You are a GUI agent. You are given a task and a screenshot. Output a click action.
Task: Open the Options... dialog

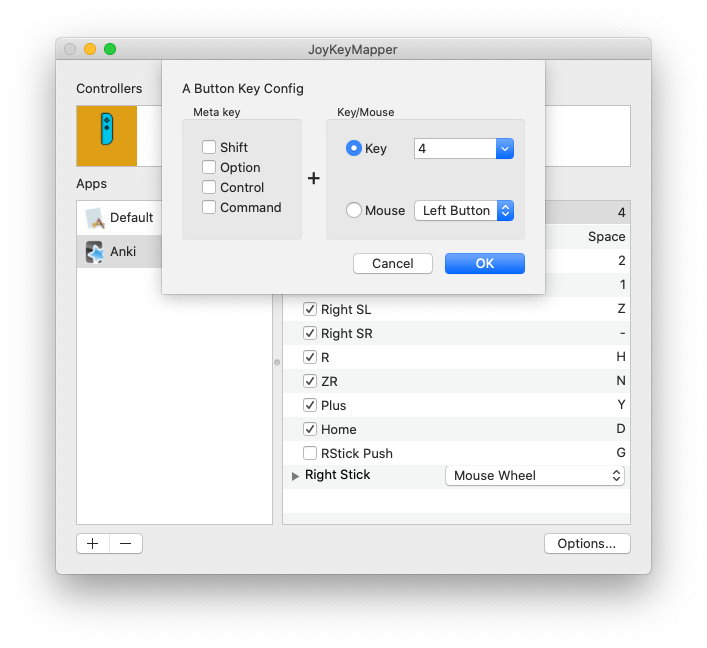coord(587,543)
